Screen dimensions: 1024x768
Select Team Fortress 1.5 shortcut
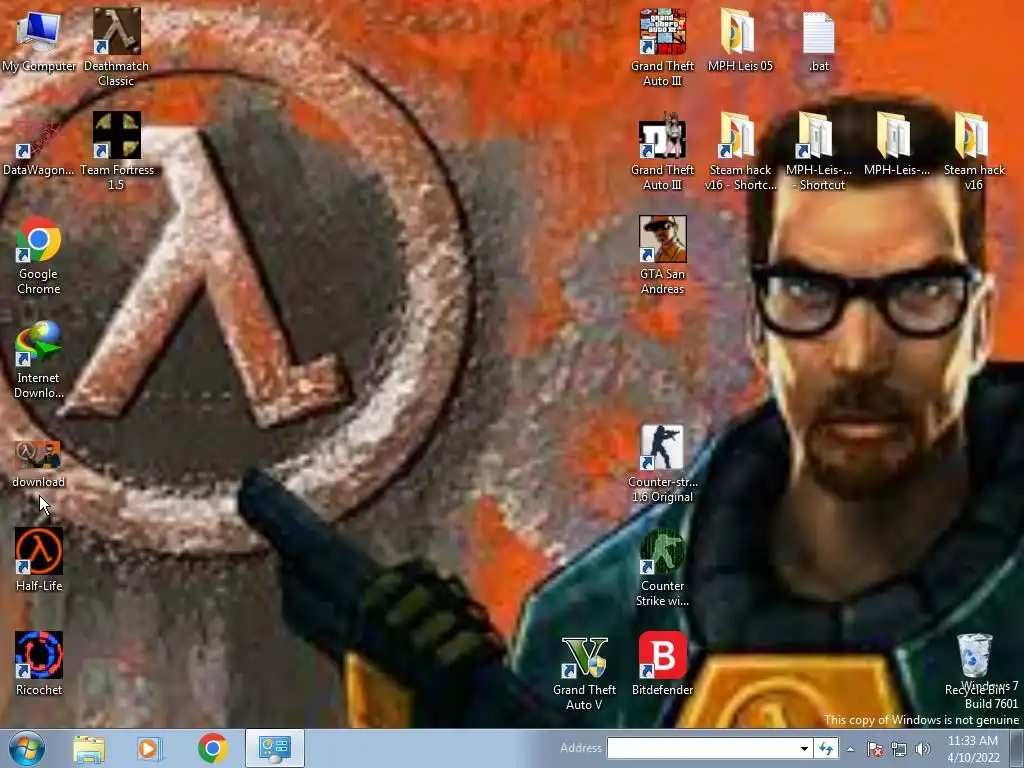tap(116, 150)
